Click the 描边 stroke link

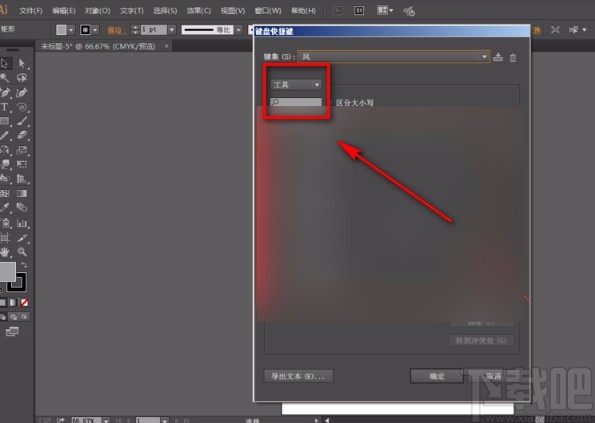click(x=115, y=30)
